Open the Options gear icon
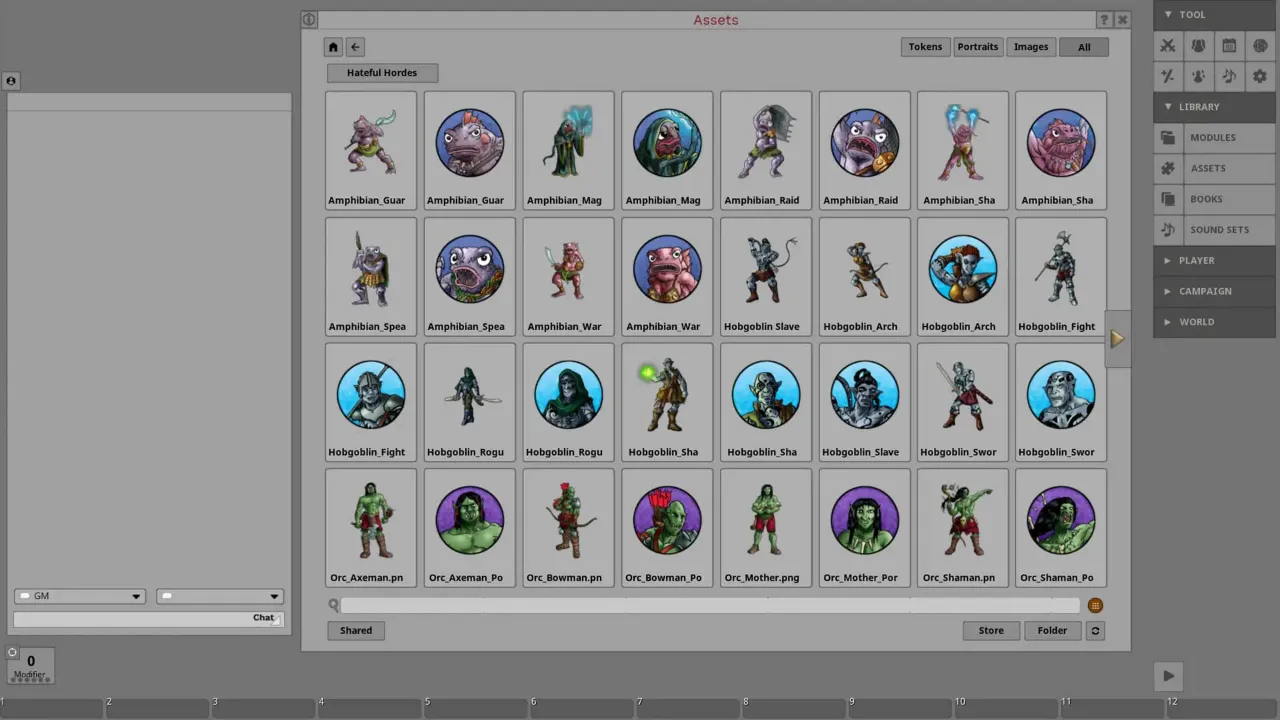1280x720 pixels. [1260, 76]
